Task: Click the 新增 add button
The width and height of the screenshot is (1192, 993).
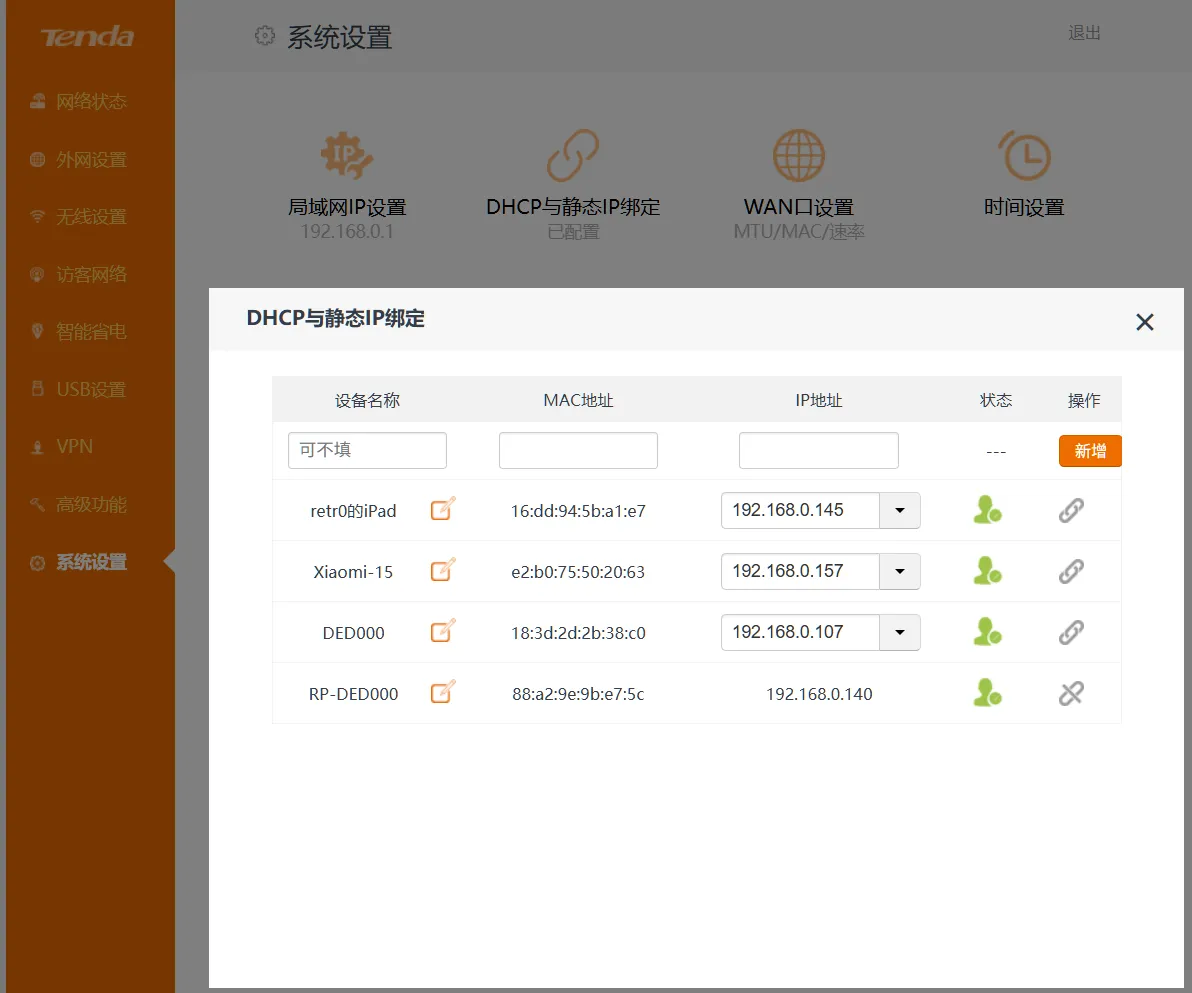Action: tap(1089, 451)
